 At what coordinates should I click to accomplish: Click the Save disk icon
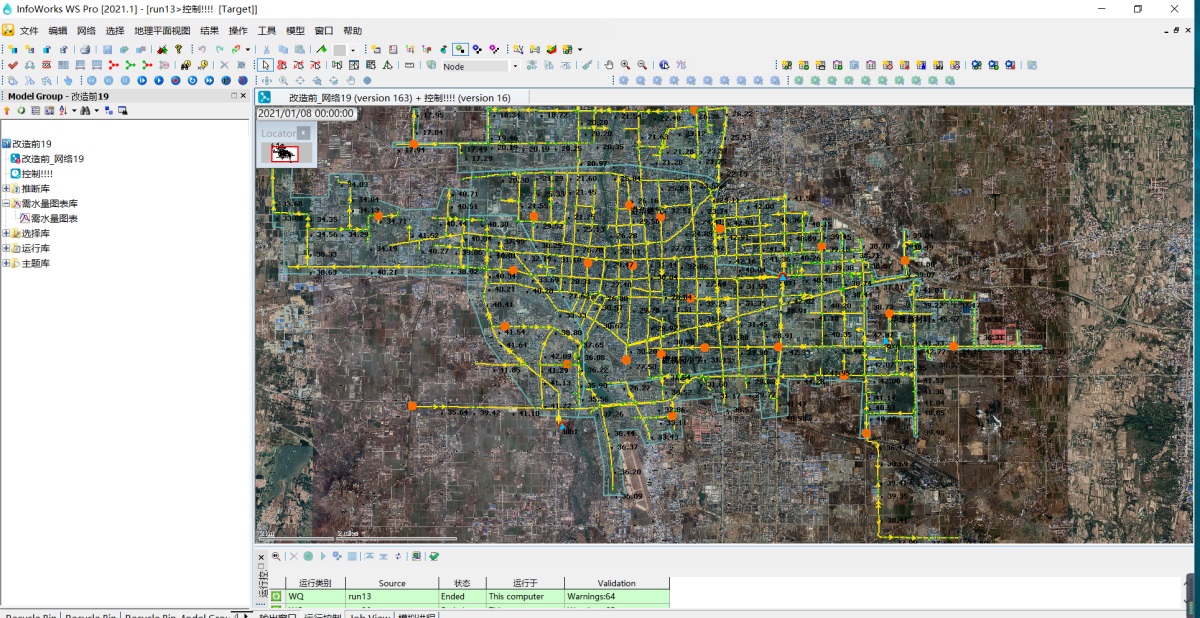click(107, 49)
